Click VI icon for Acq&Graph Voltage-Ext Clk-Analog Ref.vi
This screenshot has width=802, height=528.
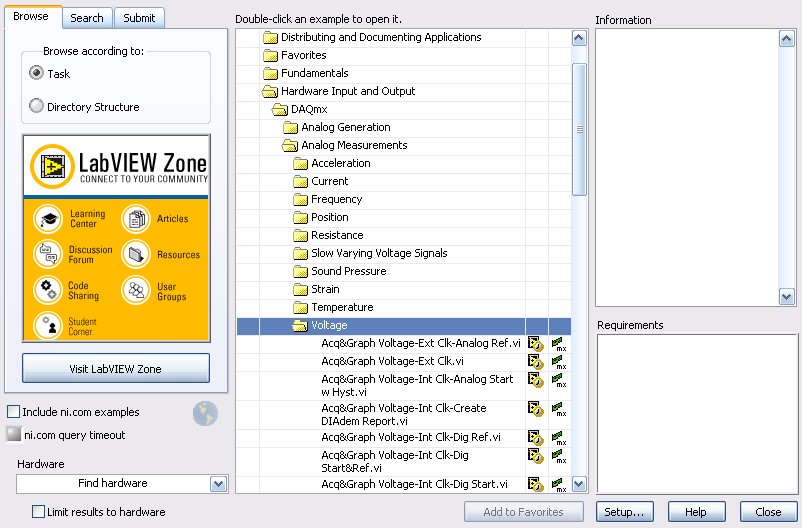coord(536,343)
